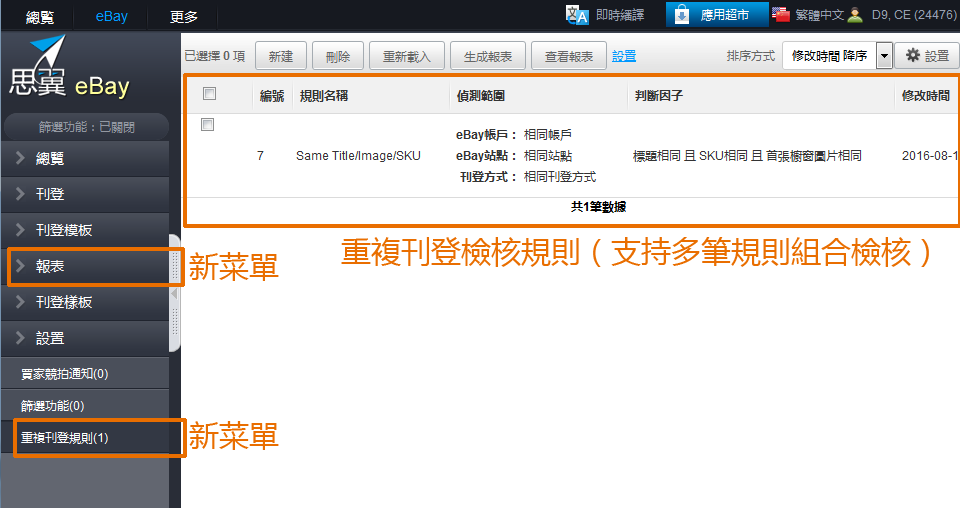Click the eBay帳戶： 相同帳戶 text

514,134
